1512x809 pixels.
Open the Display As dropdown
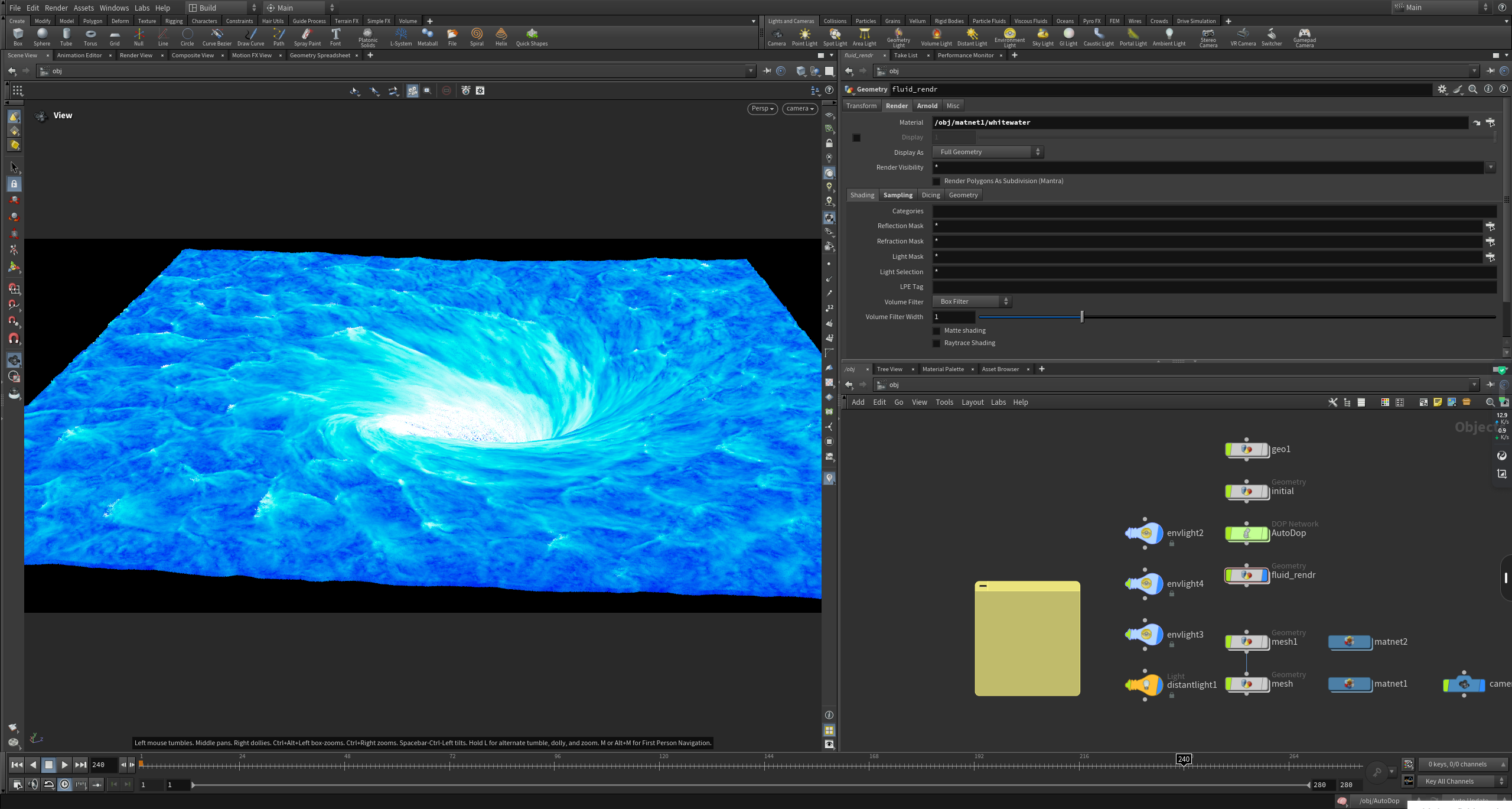(x=988, y=152)
